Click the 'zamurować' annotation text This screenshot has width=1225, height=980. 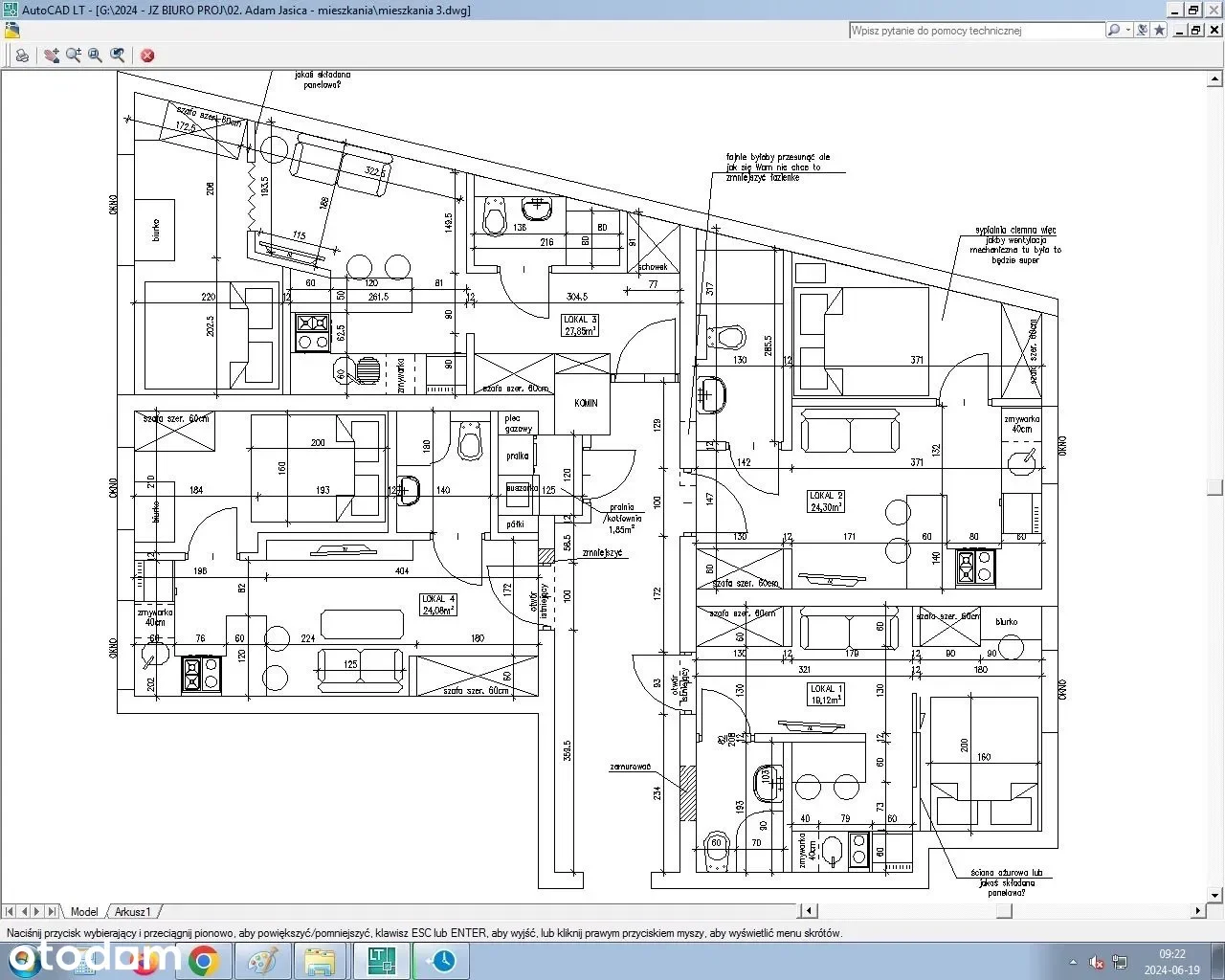click(x=631, y=767)
